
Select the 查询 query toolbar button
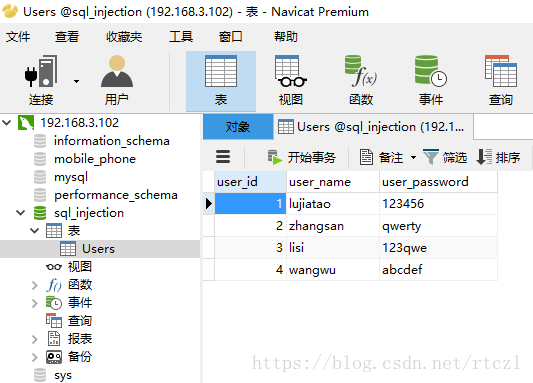click(501, 81)
